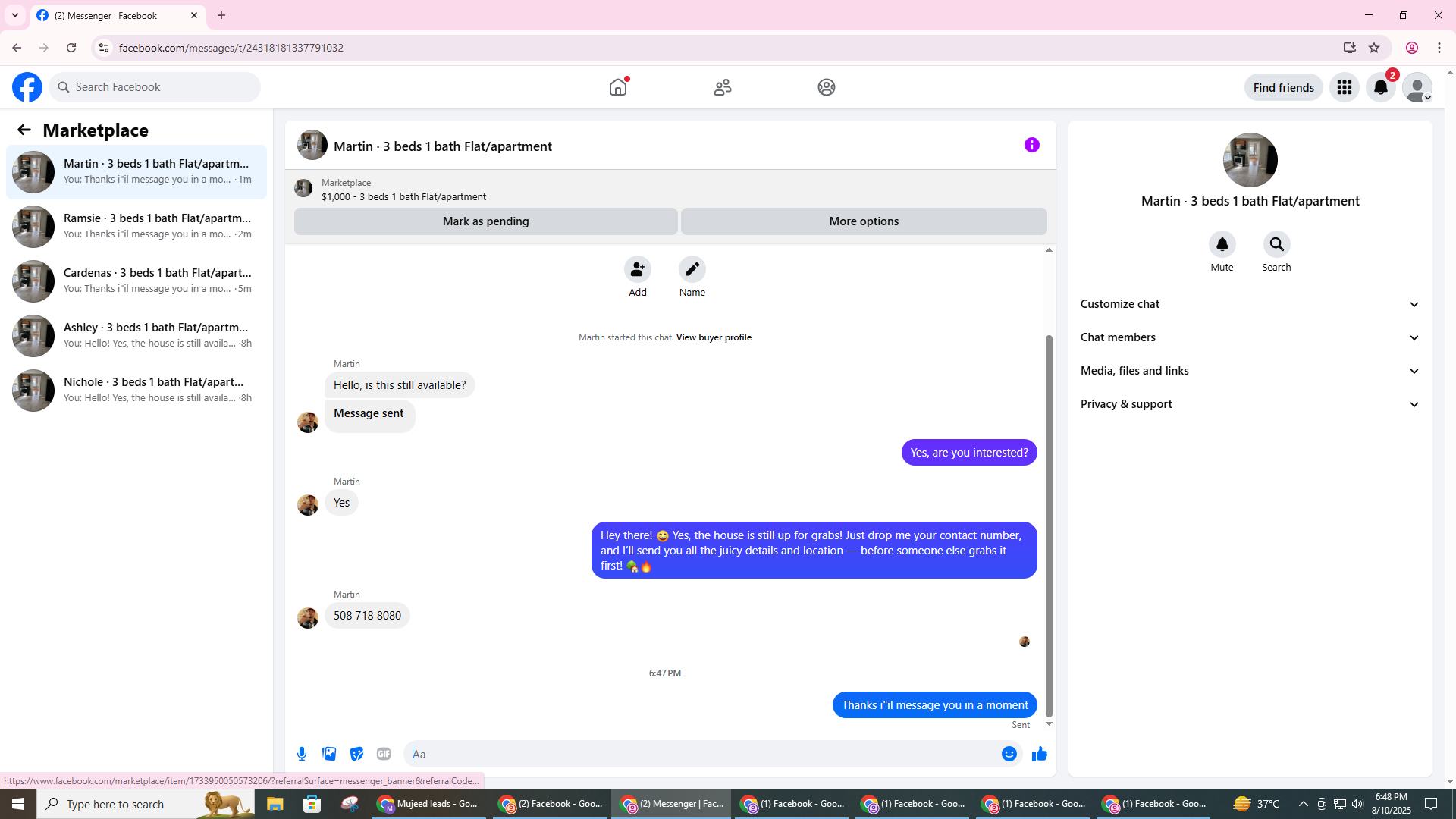Image resolution: width=1456 pixels, height=819 pixels.
Task: Expand Privacy & support section
Action: (x=1250, y=404)
